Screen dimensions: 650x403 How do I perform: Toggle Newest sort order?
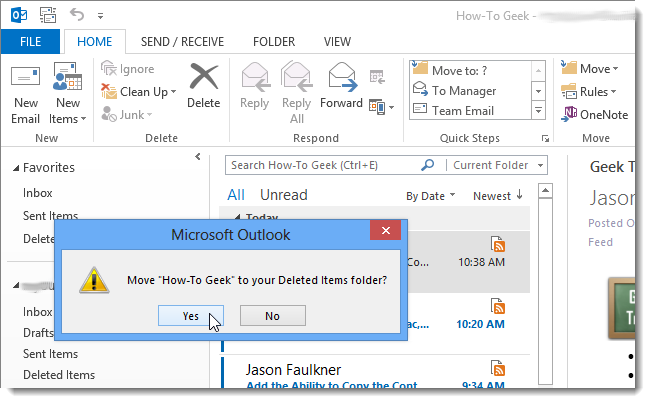[x=498, y=196]
